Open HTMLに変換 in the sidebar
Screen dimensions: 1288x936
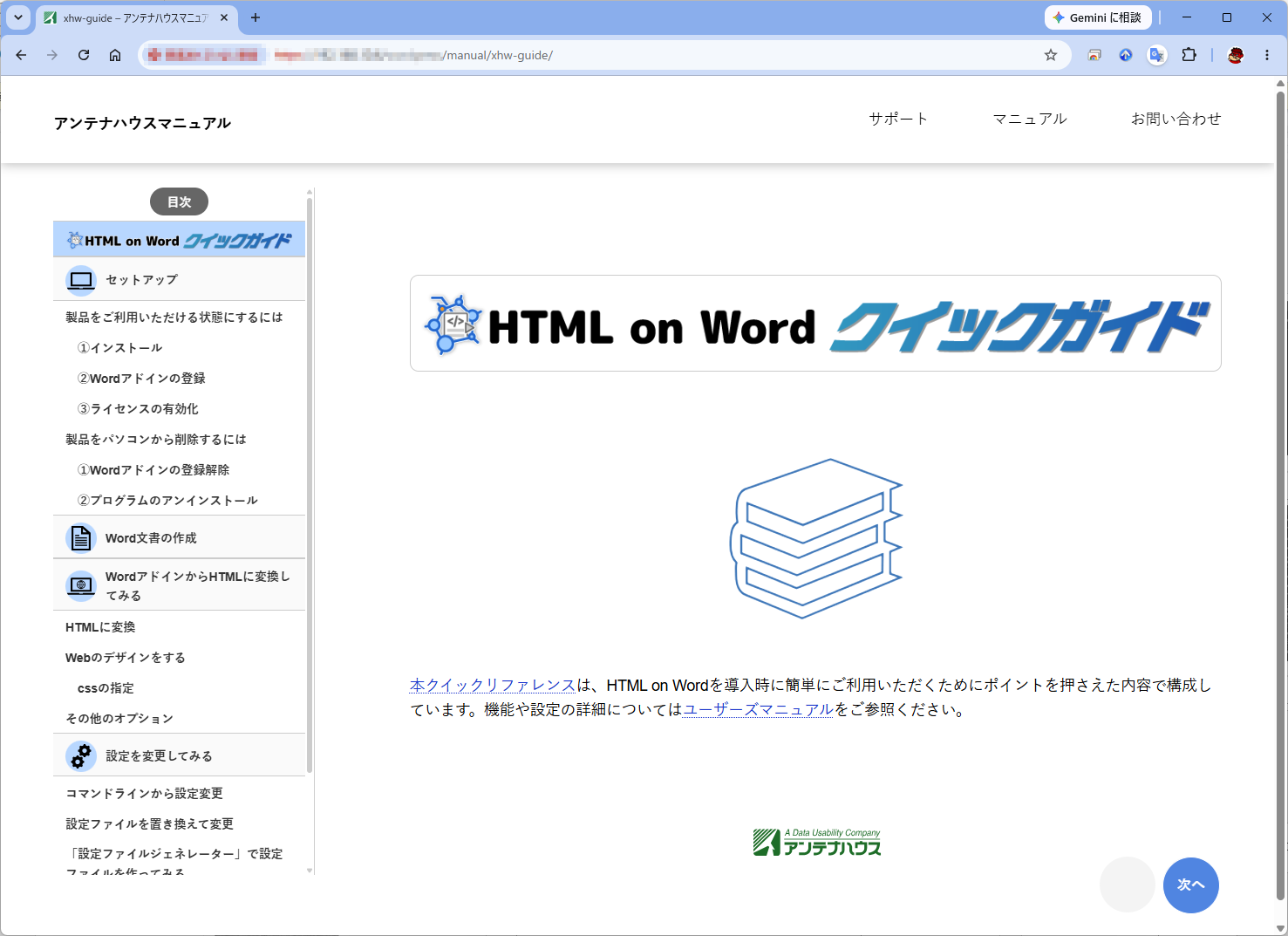coord(100,627)
